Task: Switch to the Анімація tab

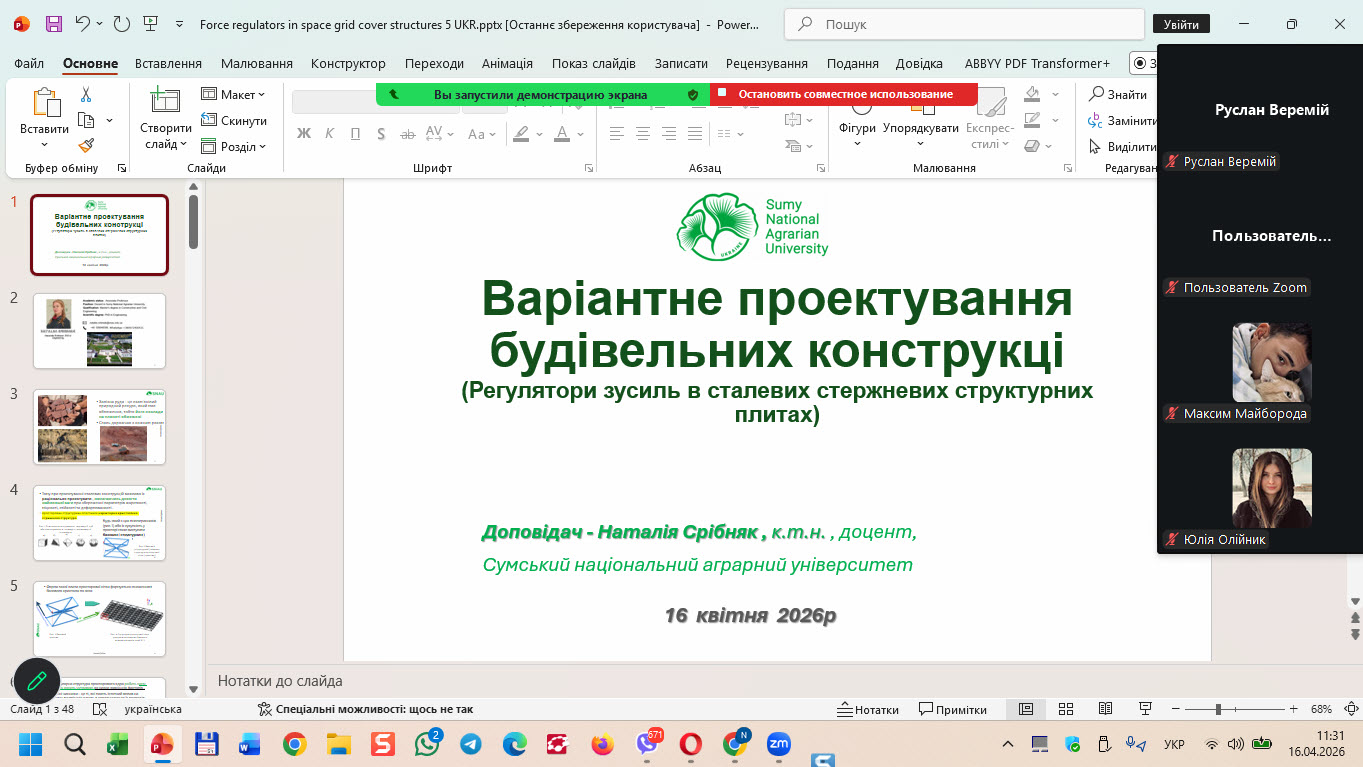Action: (x=507, y=63)
